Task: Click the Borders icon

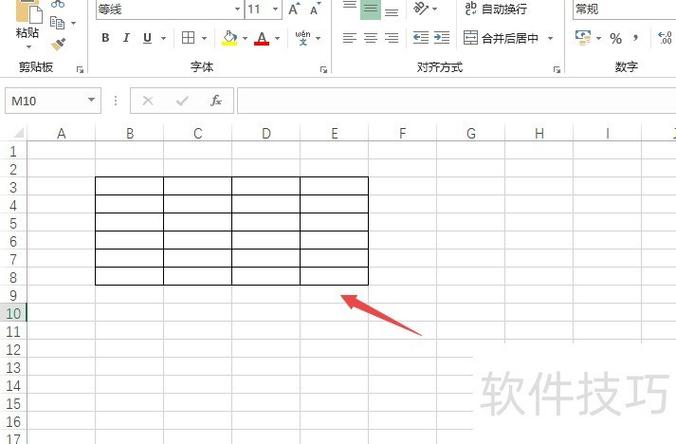Action: 188,38
